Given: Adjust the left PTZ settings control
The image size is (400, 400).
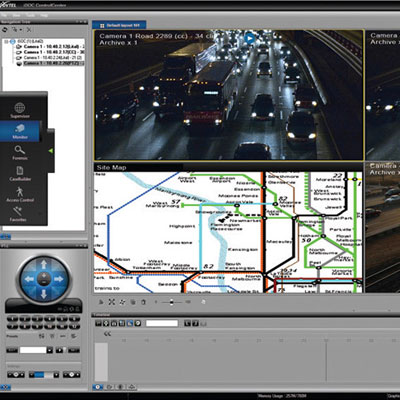Looking at the screenshot, I should click(x=16, y=375).
